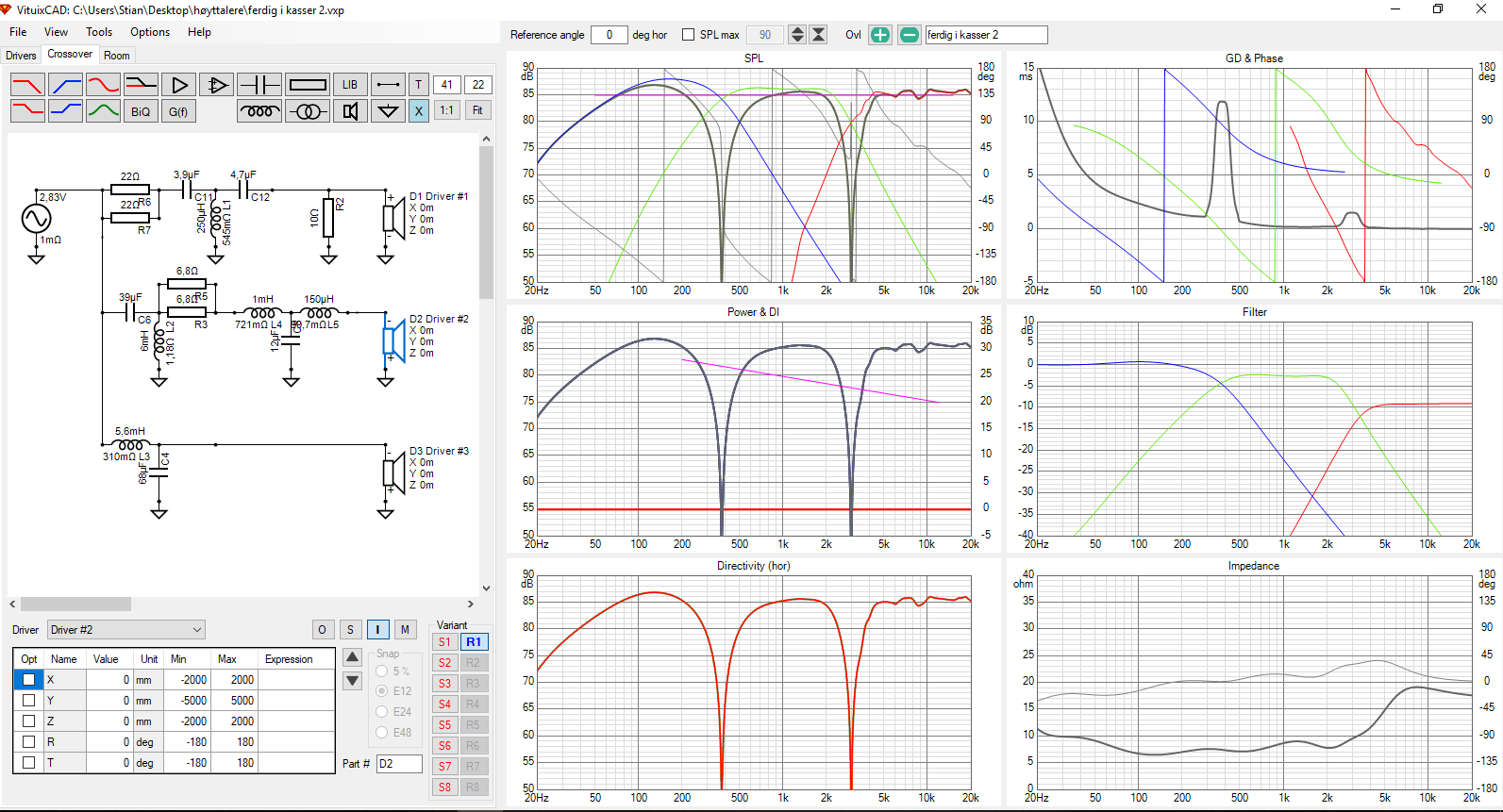Add a loudspeaker driver component
Viewport: 1503px width, 812px height.
(350, 111)
